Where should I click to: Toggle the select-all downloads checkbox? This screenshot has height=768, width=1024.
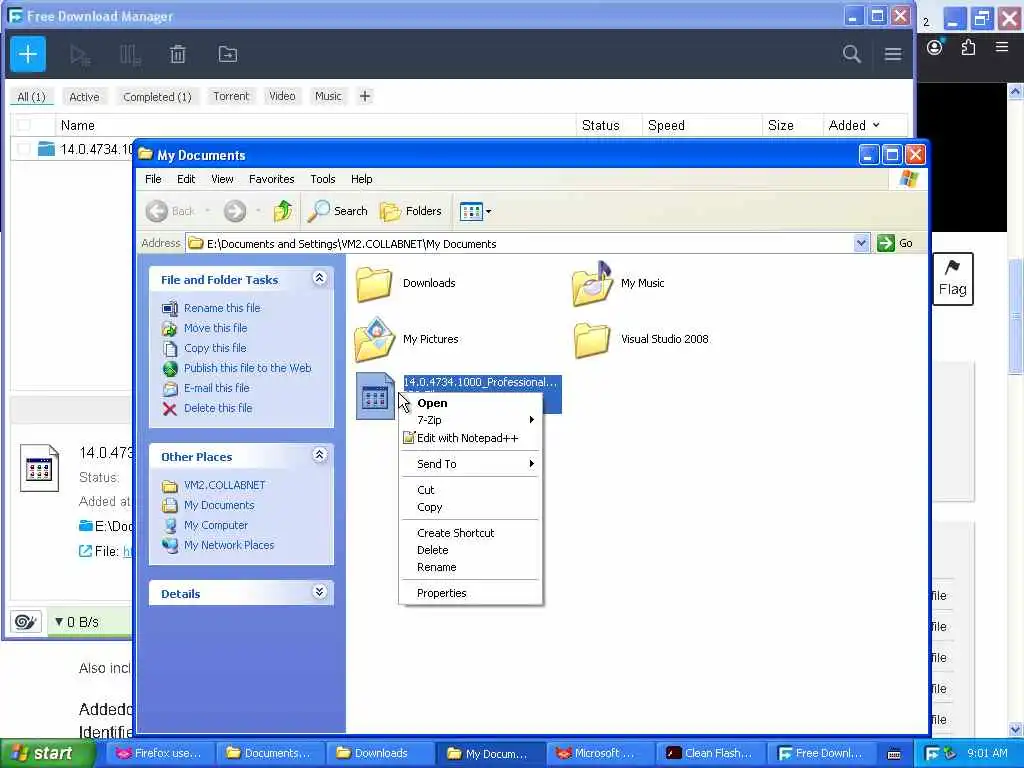click(x=24, y=125)
